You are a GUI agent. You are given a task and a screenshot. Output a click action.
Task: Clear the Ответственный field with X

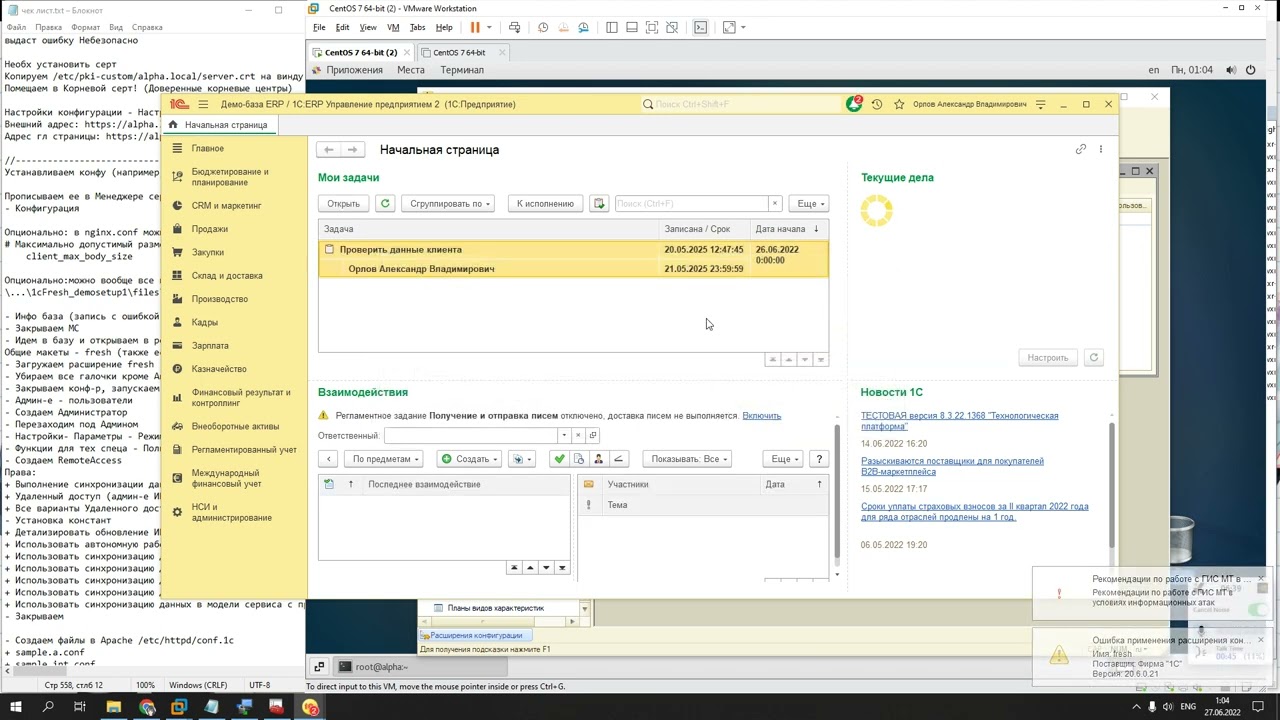pos(577,435)
